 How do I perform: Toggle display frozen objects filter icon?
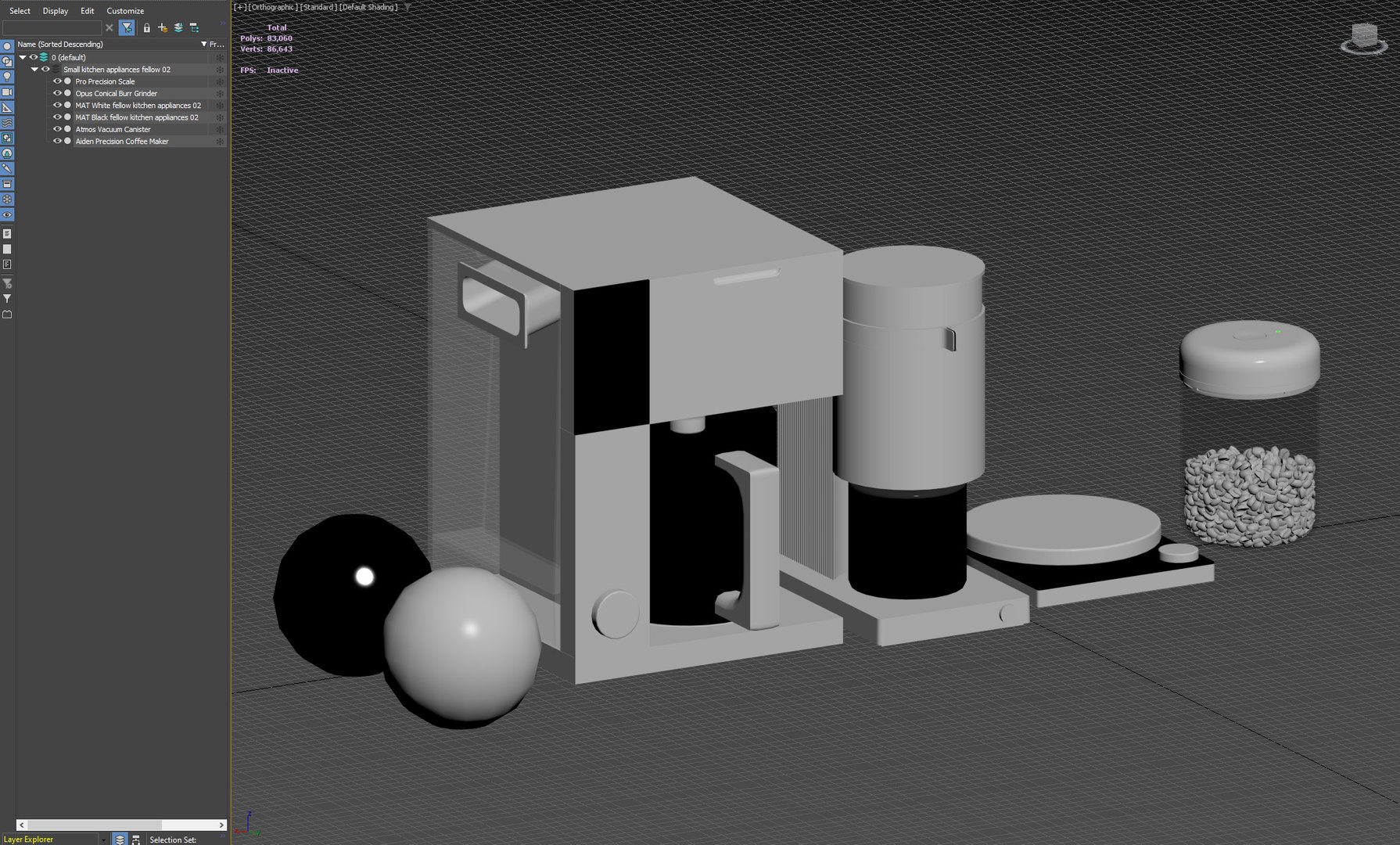point(7,199)
